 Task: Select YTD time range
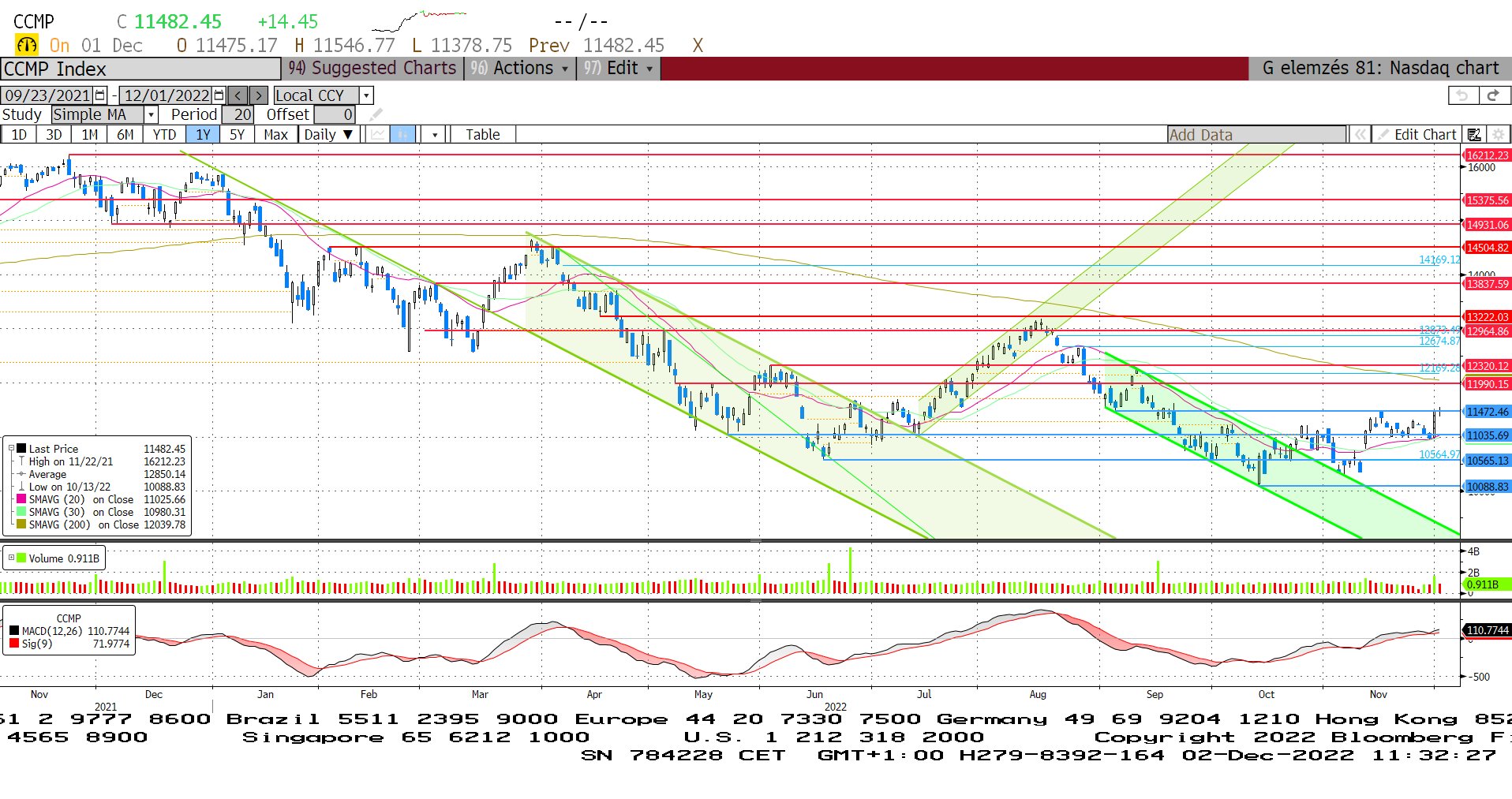click(164, 135)
